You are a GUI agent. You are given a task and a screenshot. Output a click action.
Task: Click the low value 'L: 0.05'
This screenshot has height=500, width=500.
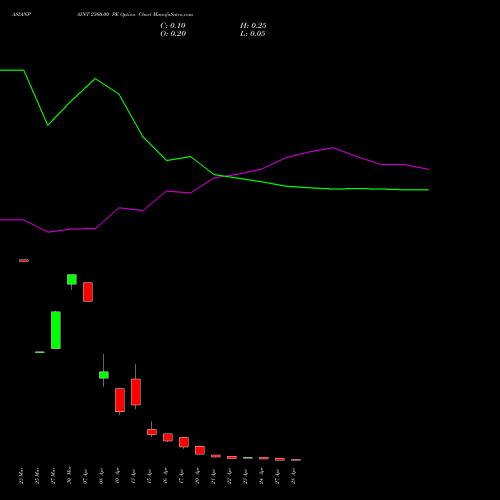coord(253,34)
